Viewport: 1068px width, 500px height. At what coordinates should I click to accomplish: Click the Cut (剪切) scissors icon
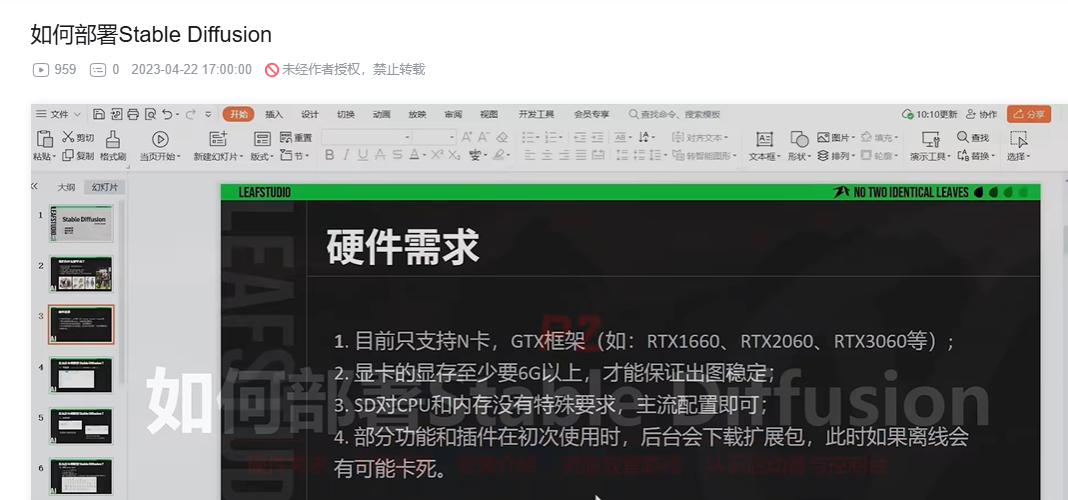[68, 137]
